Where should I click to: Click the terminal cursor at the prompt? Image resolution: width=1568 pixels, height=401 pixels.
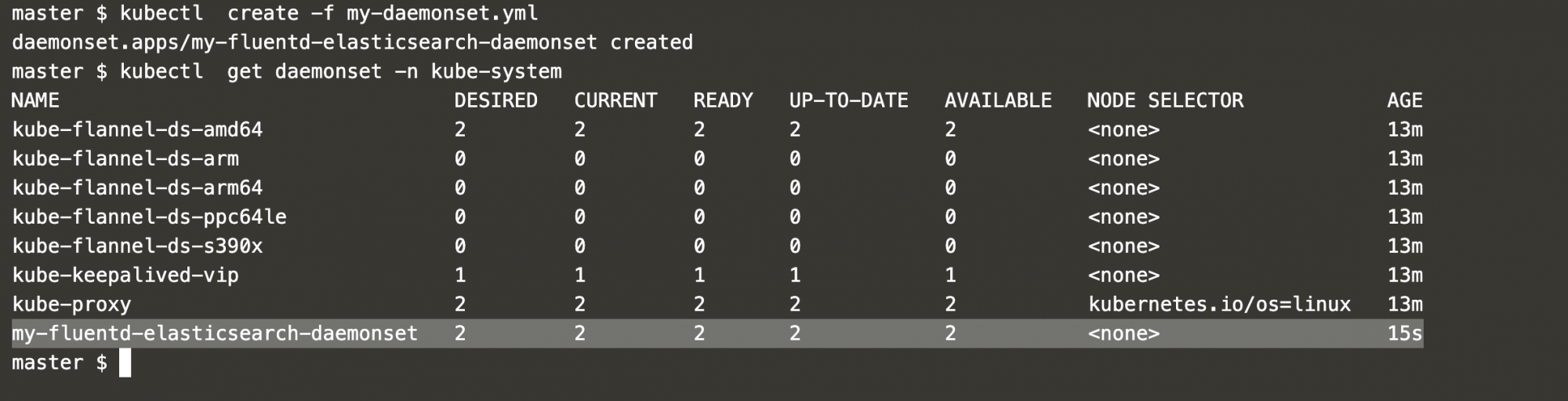[x=125, y=363]
